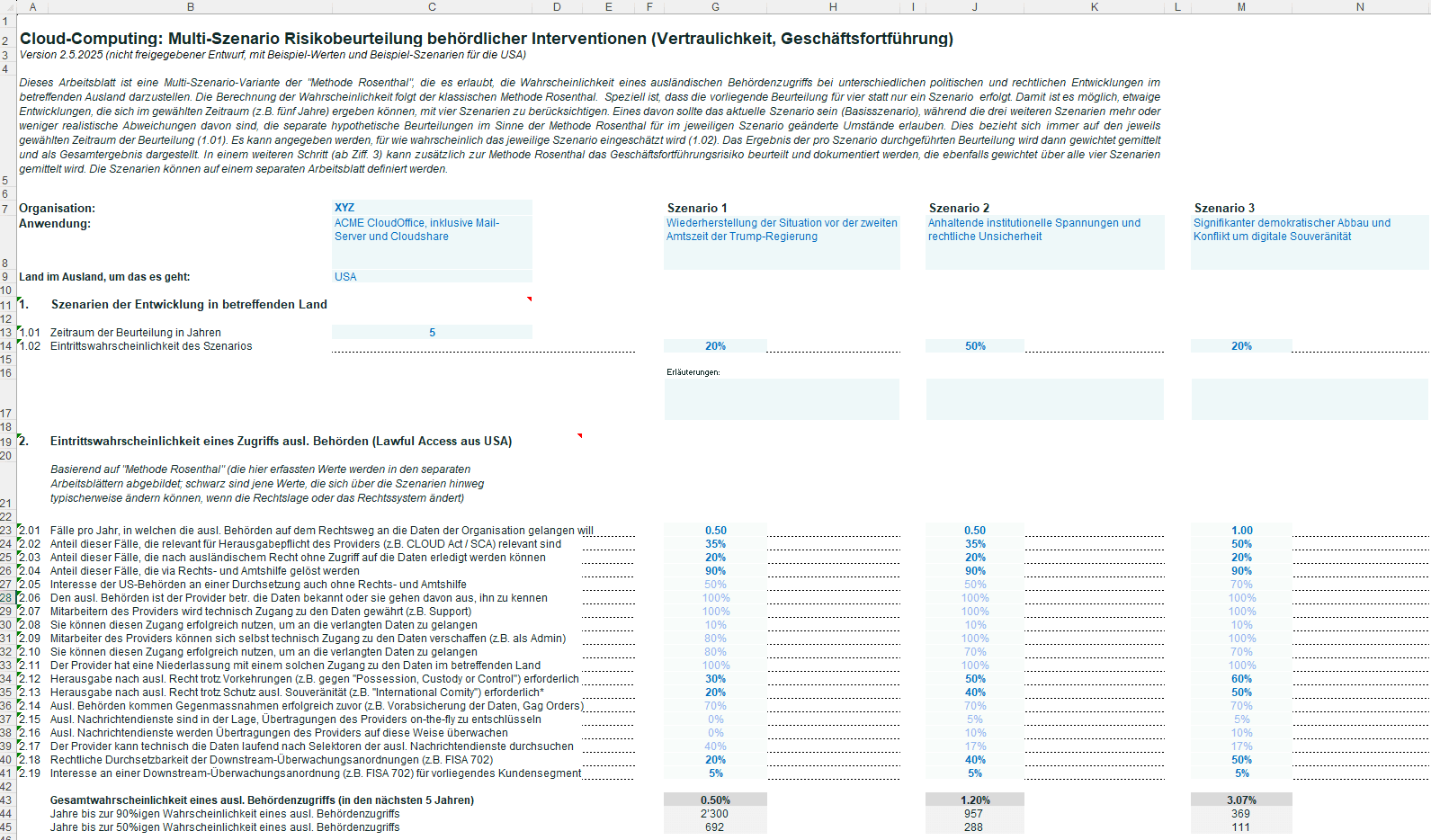Select the Zeitraum value cell showing 5
This screenshot has width=1431, height=840.
(x=432, y=333)
